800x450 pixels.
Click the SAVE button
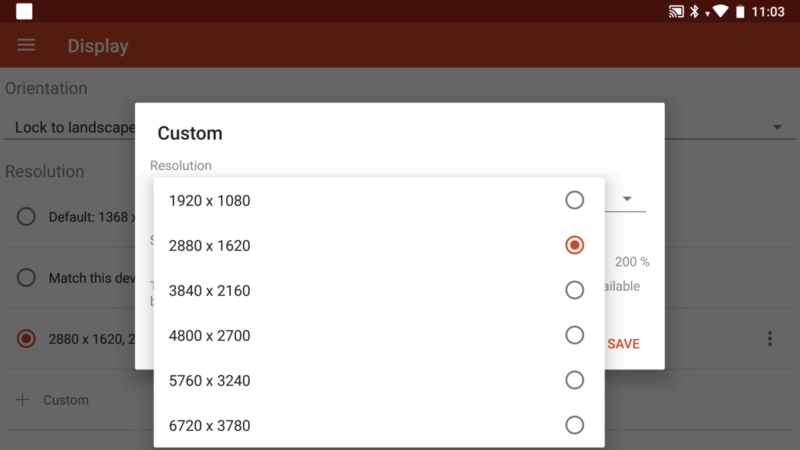click(623, 343)
